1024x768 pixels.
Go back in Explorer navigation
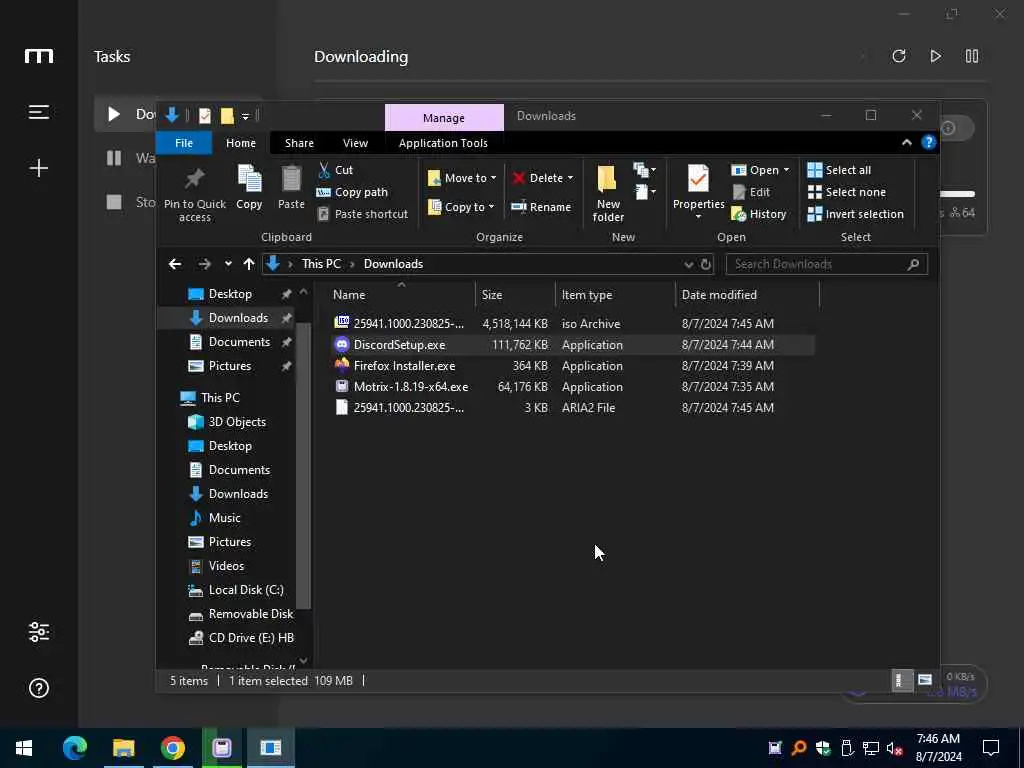click(174, 264)
